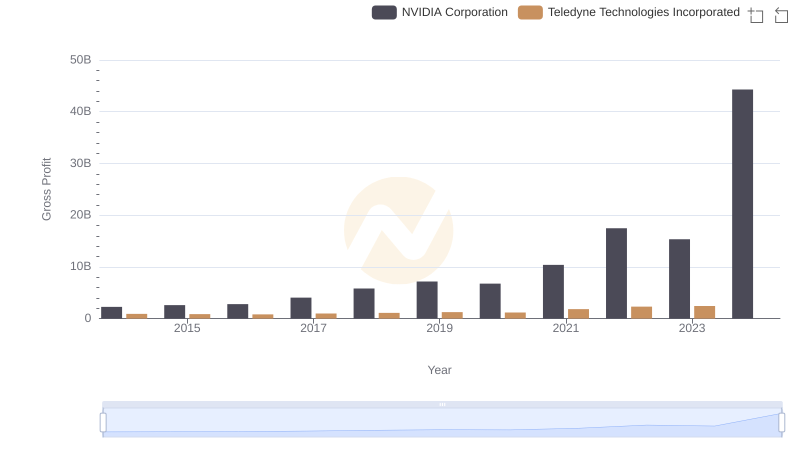Viewport: 800px width, 461px height.
Task: Click the NVIDIA bar for 2015
Action: (x=174, y=312)
